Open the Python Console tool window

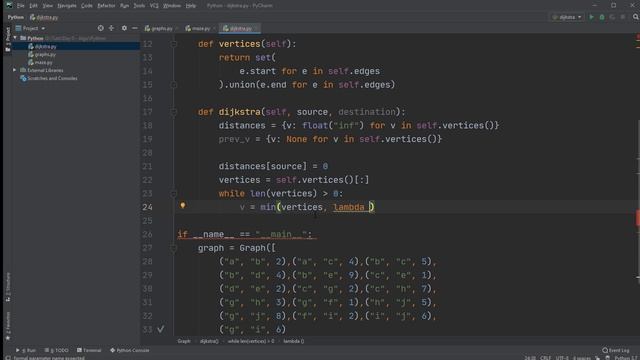(130, 350)
